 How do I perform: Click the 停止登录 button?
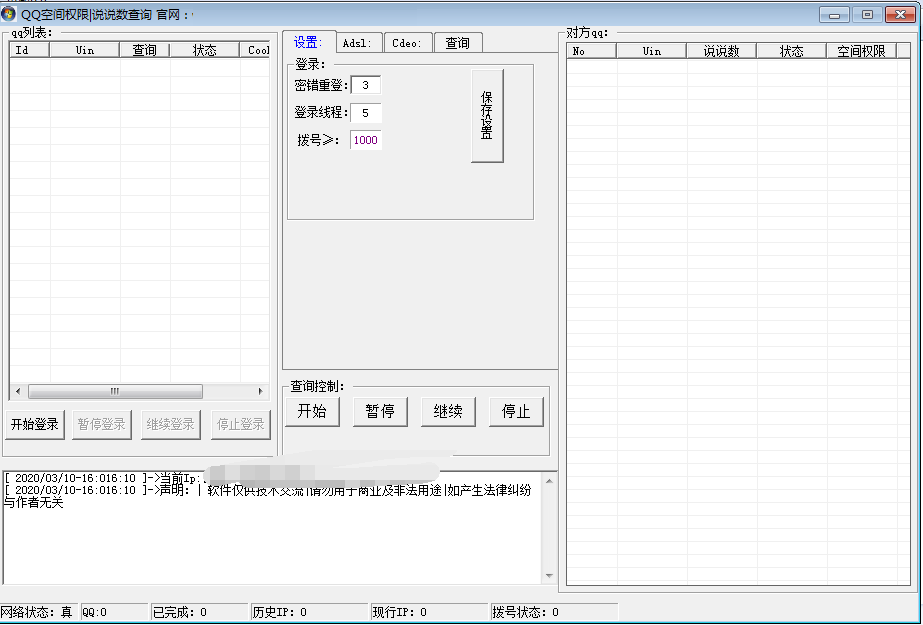pyautogui.click(x=241, y=424)
